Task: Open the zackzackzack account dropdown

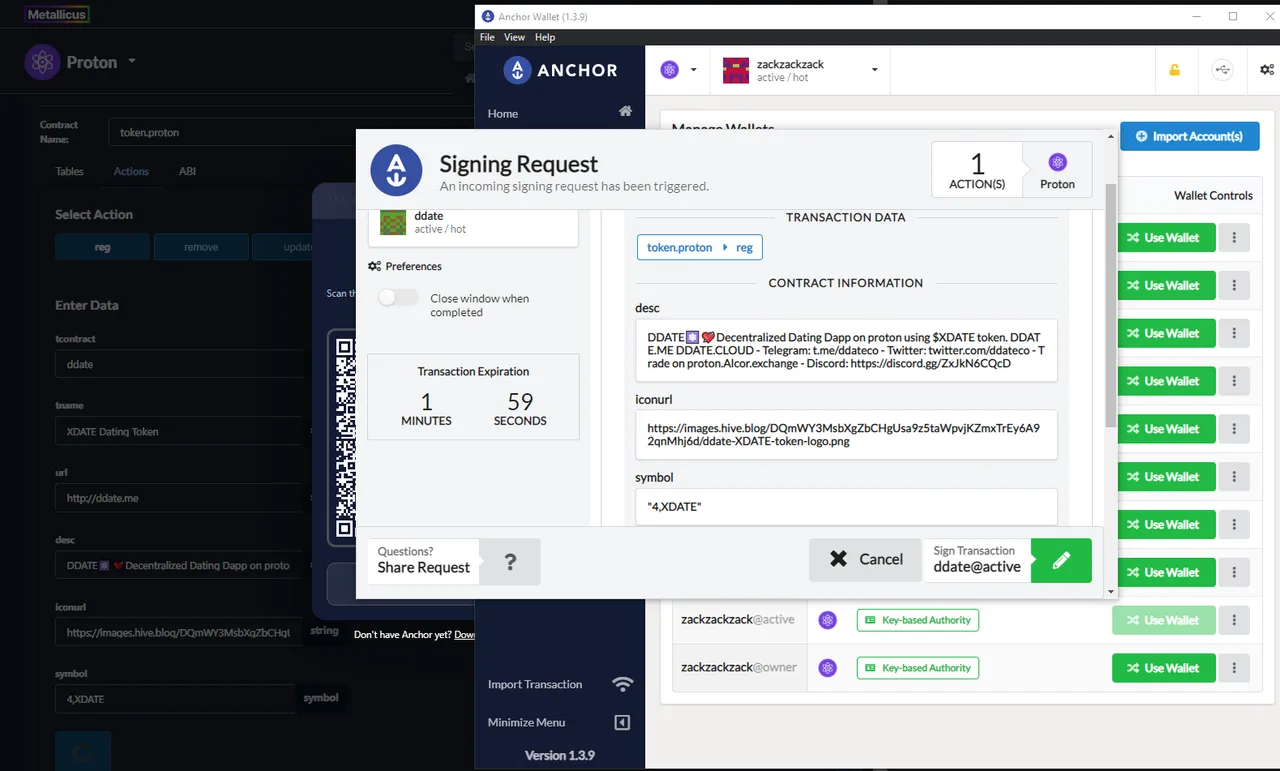Action: click(800, 70)
